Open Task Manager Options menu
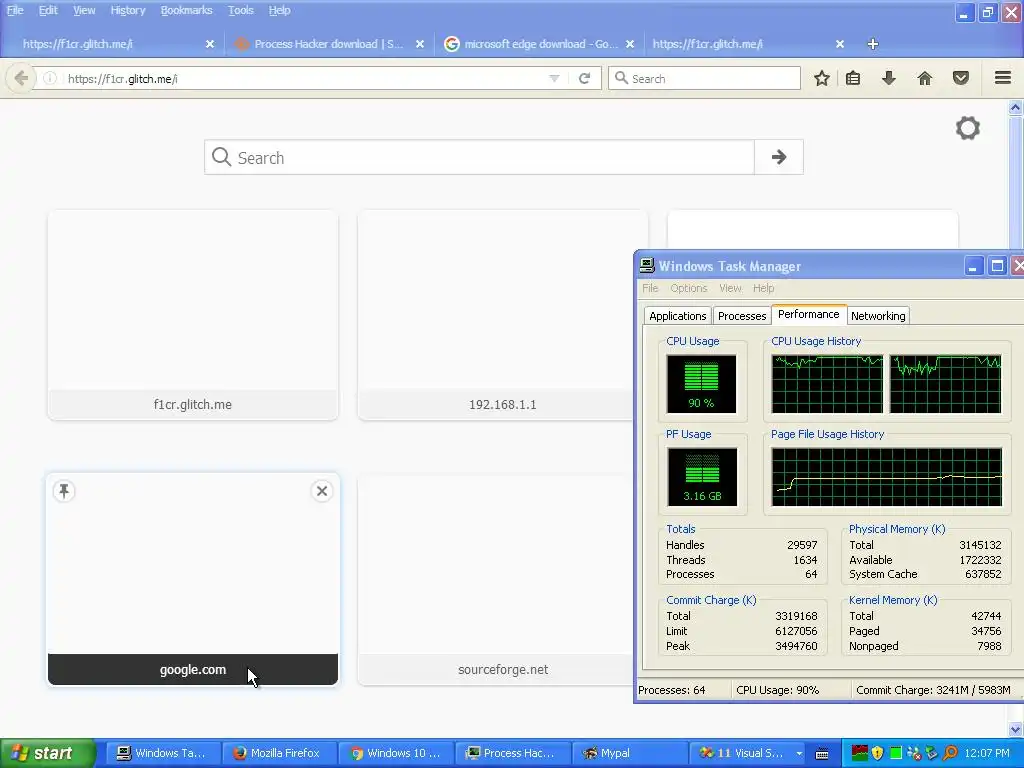 click(x=688, y=288)
